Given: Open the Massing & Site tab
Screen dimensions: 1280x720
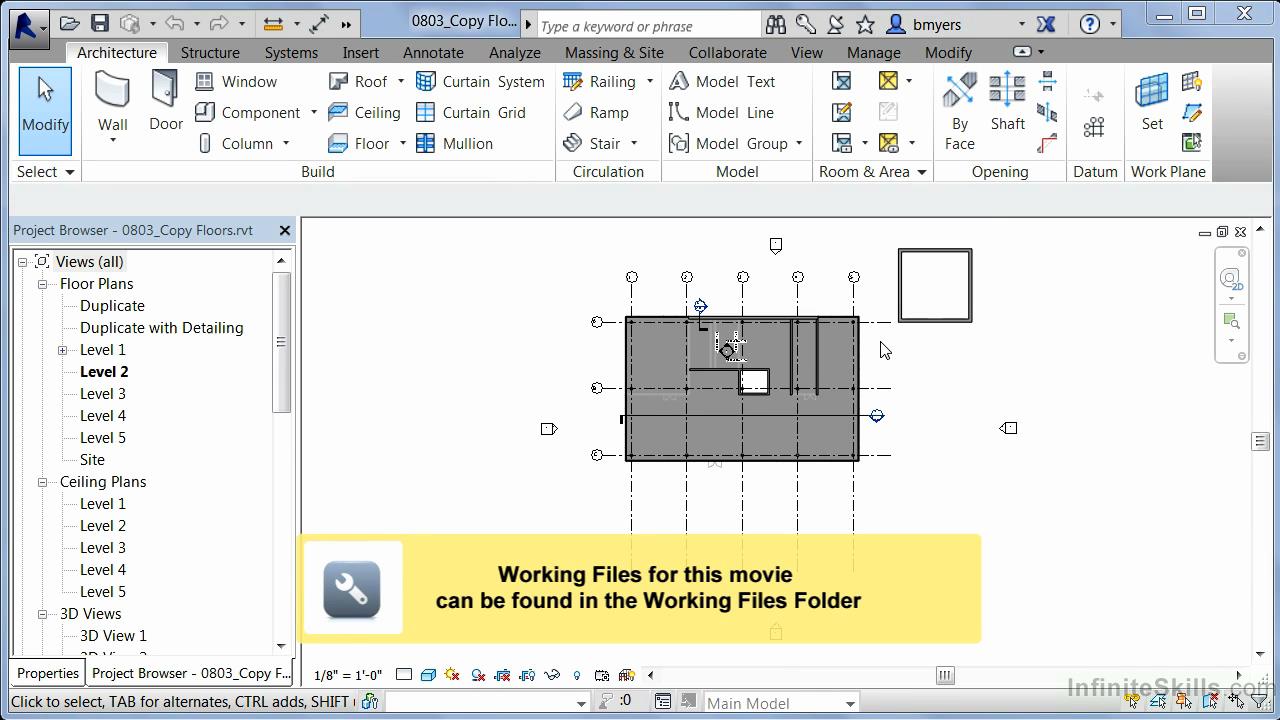Looking at the screenshot, I should [614, 52].
